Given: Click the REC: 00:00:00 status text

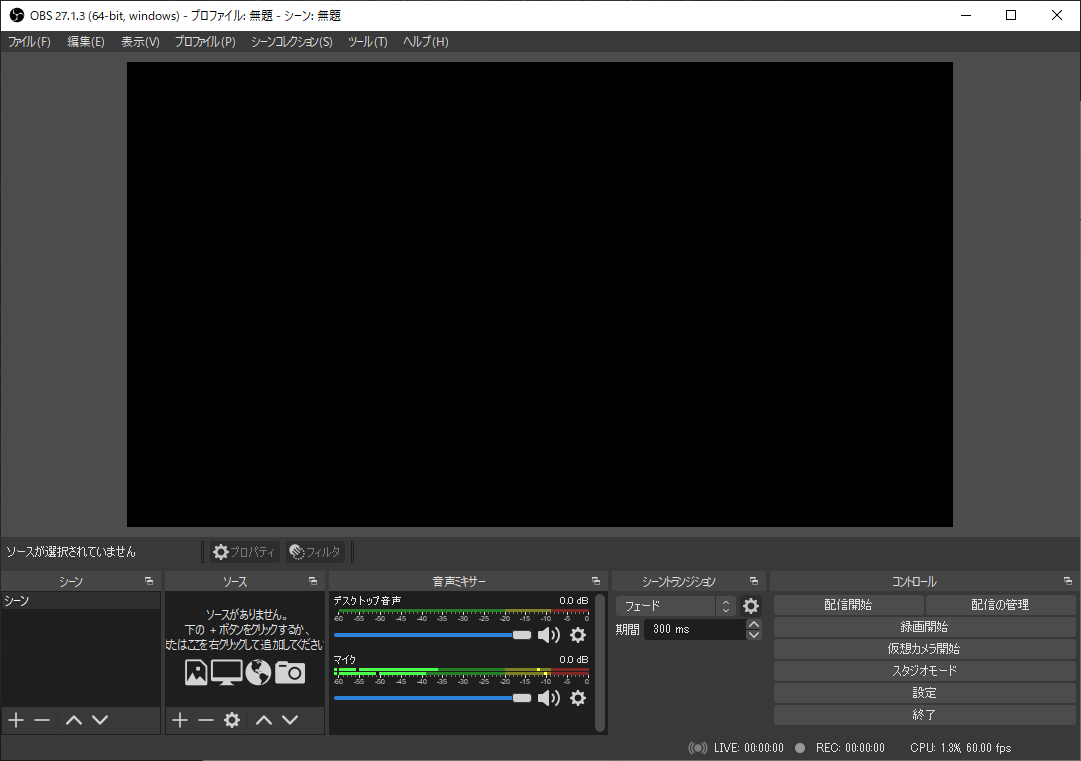Looking at the screenshot, I should coord(850,748).
